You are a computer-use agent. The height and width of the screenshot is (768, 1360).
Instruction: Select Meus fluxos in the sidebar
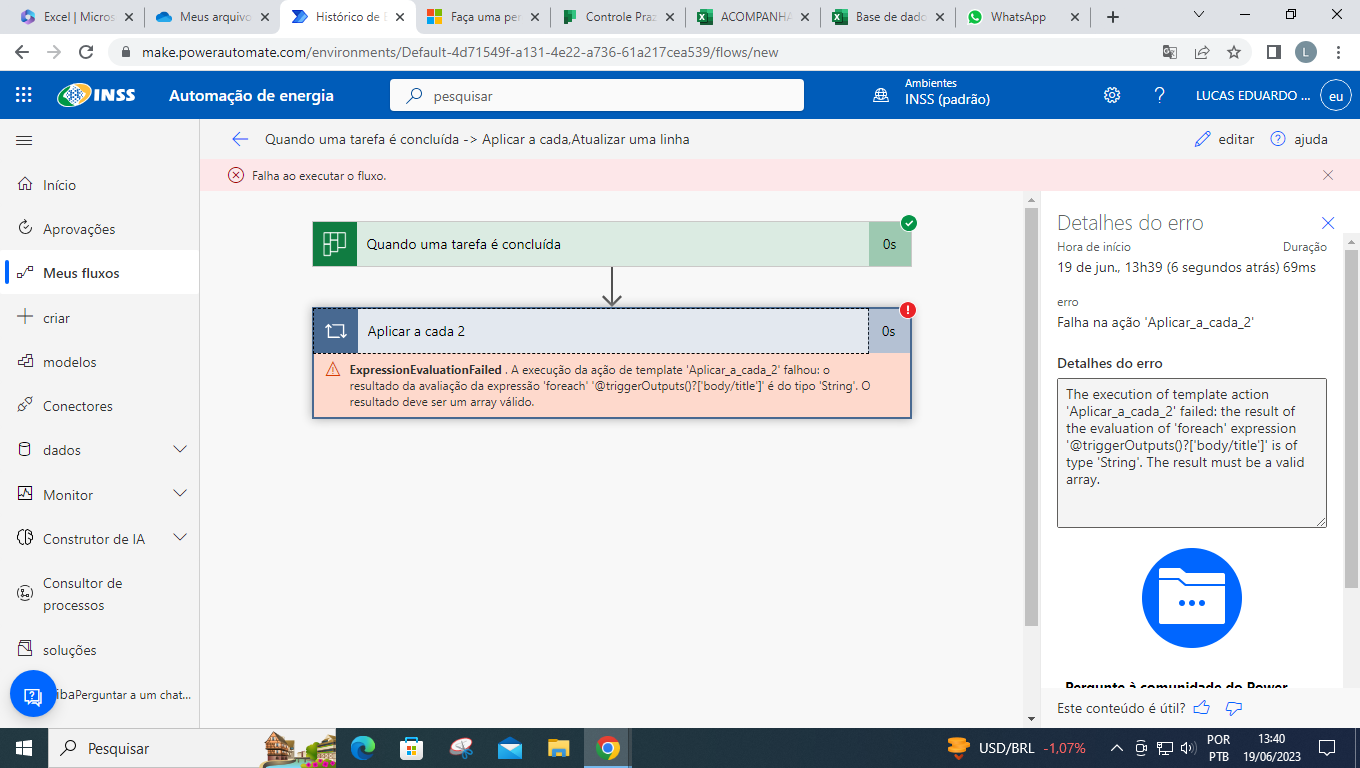tap(99, 273)
